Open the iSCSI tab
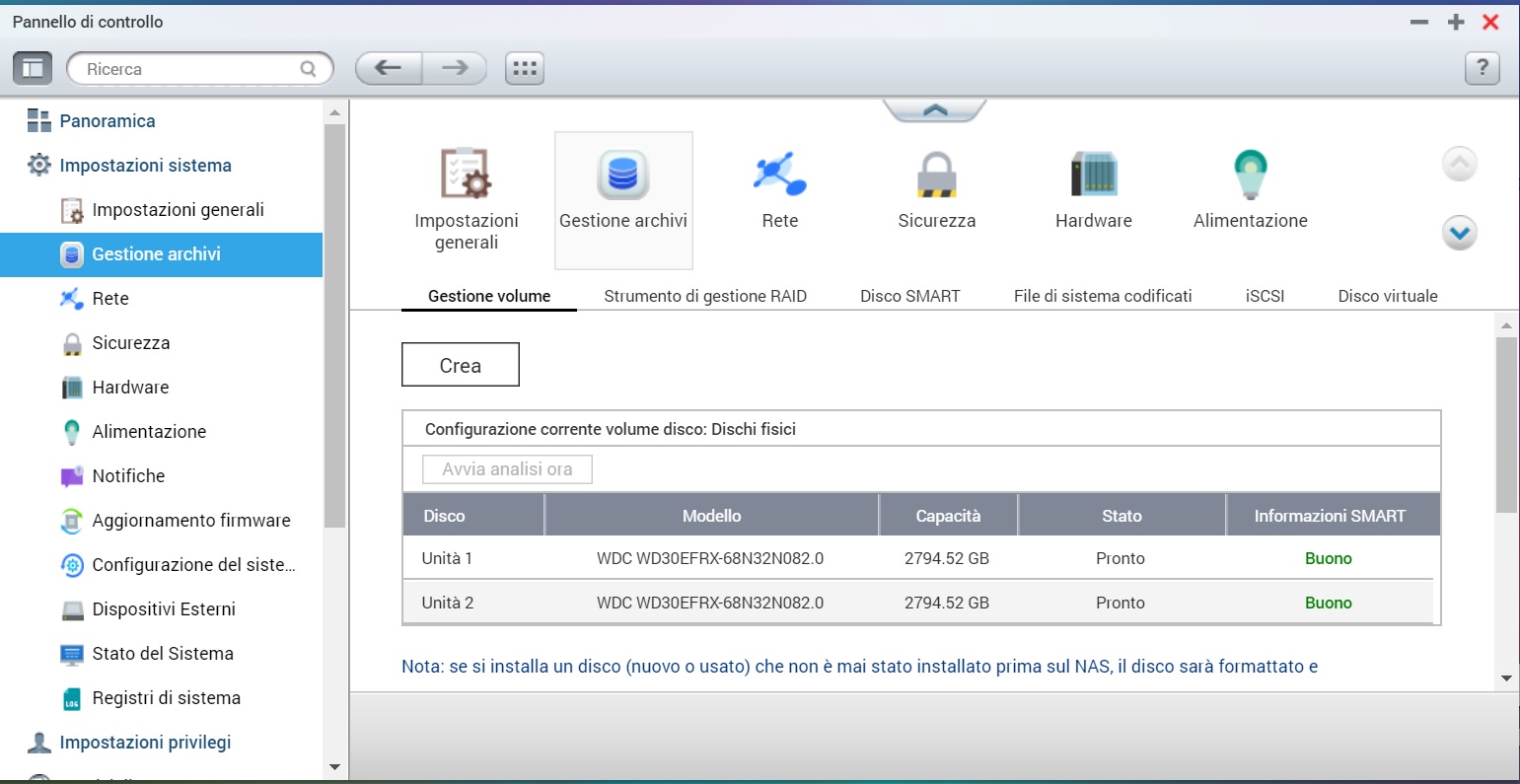This screenshot has height=784, width=1520. click(x=1265, y=296)
